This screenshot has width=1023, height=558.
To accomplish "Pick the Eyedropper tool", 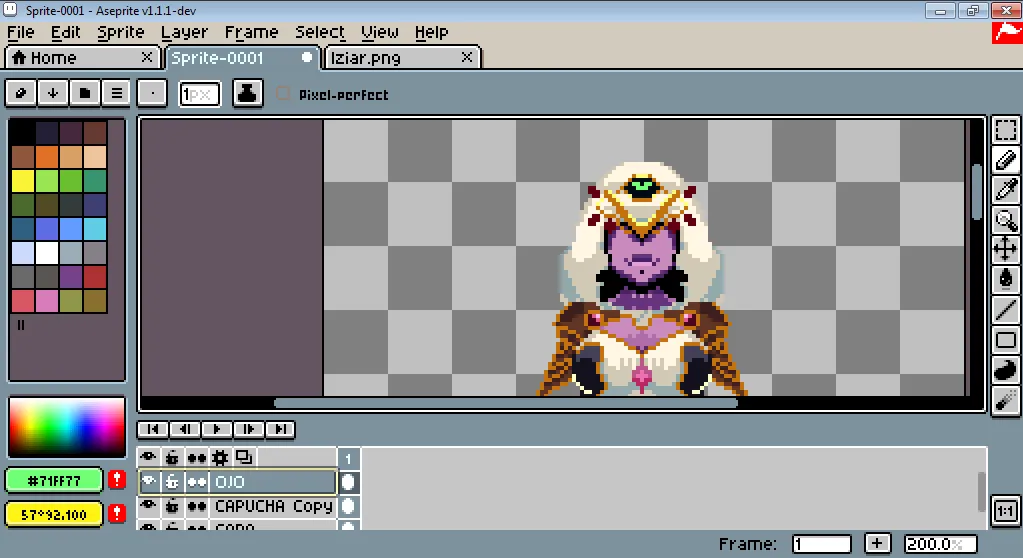I will point(1005,190).
